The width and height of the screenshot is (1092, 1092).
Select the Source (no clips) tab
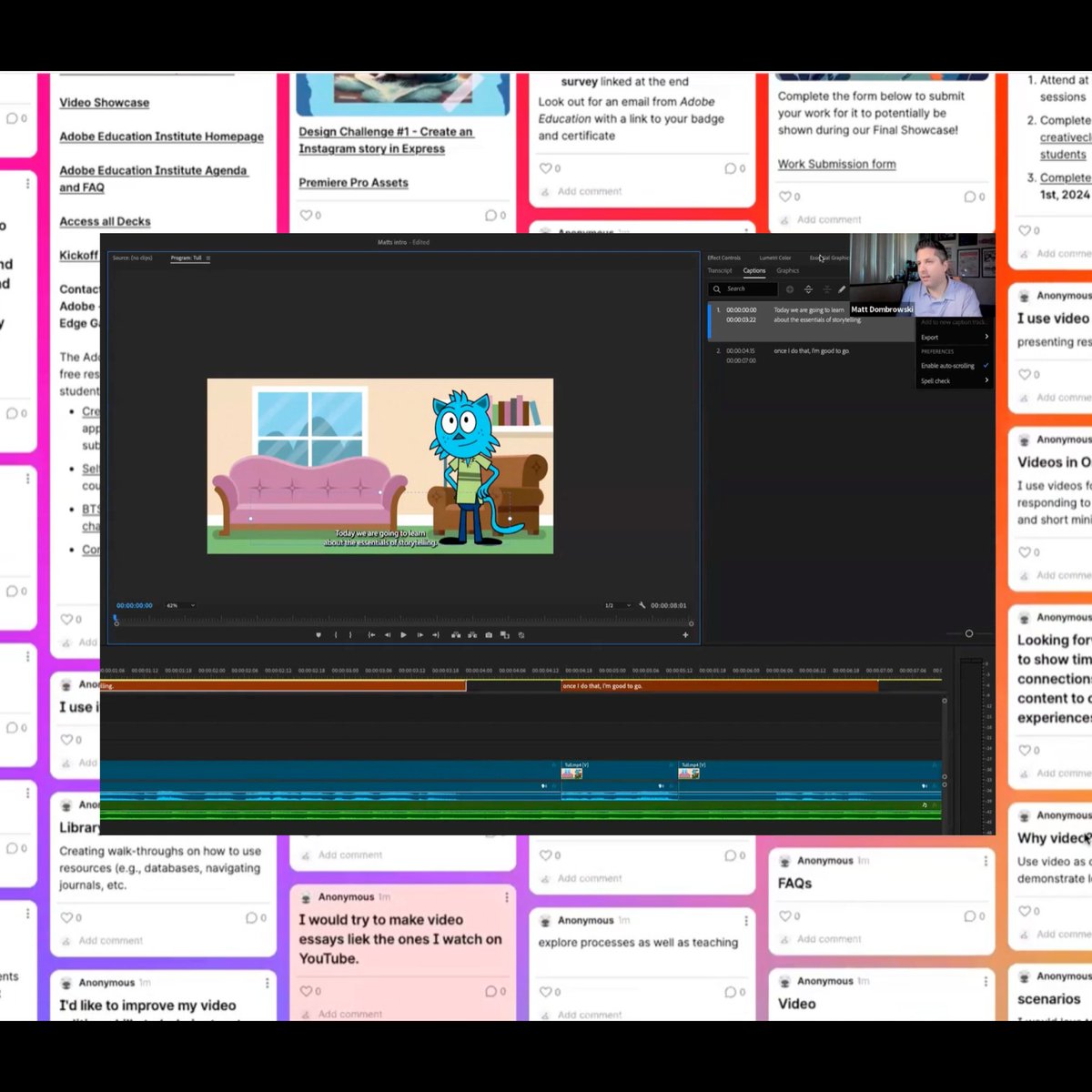pyautogui.click(x=133, y=258)
